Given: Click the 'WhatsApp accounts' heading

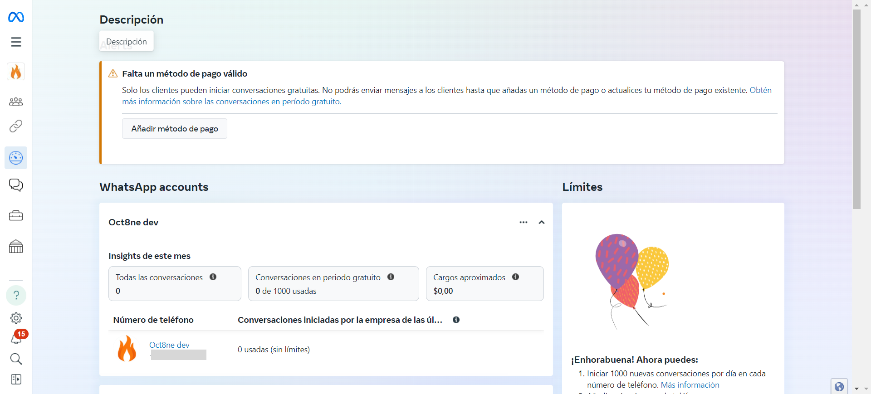Looking at the screenshot, I should [x=154, y=187].
